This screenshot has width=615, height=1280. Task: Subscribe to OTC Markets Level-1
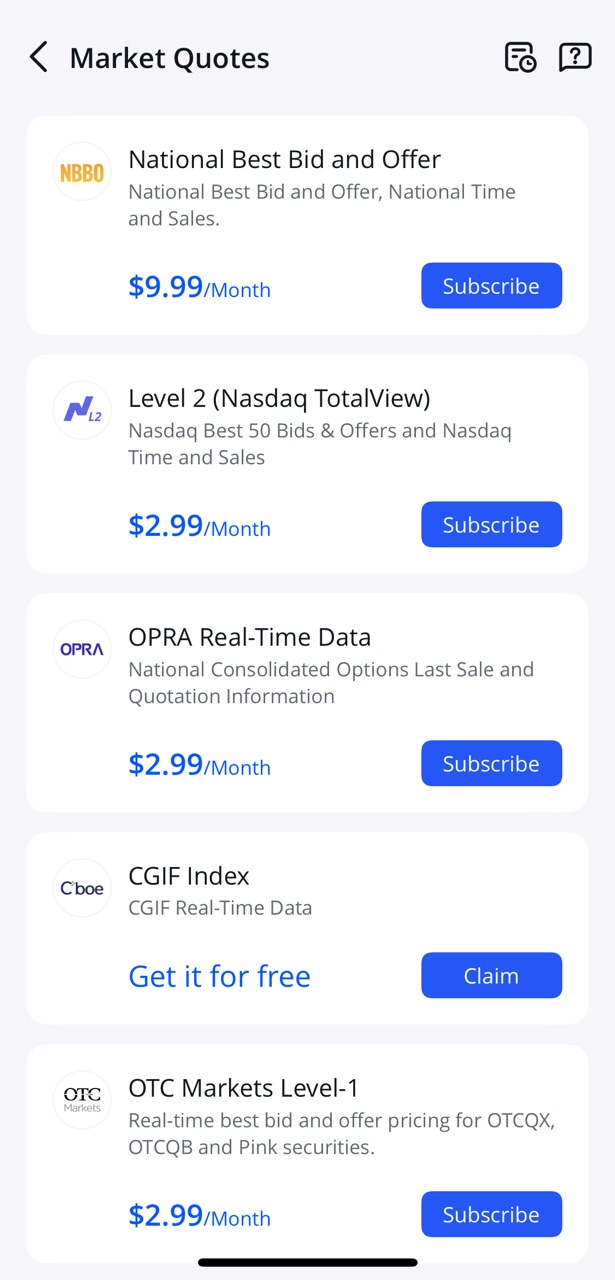(491, 1214)
